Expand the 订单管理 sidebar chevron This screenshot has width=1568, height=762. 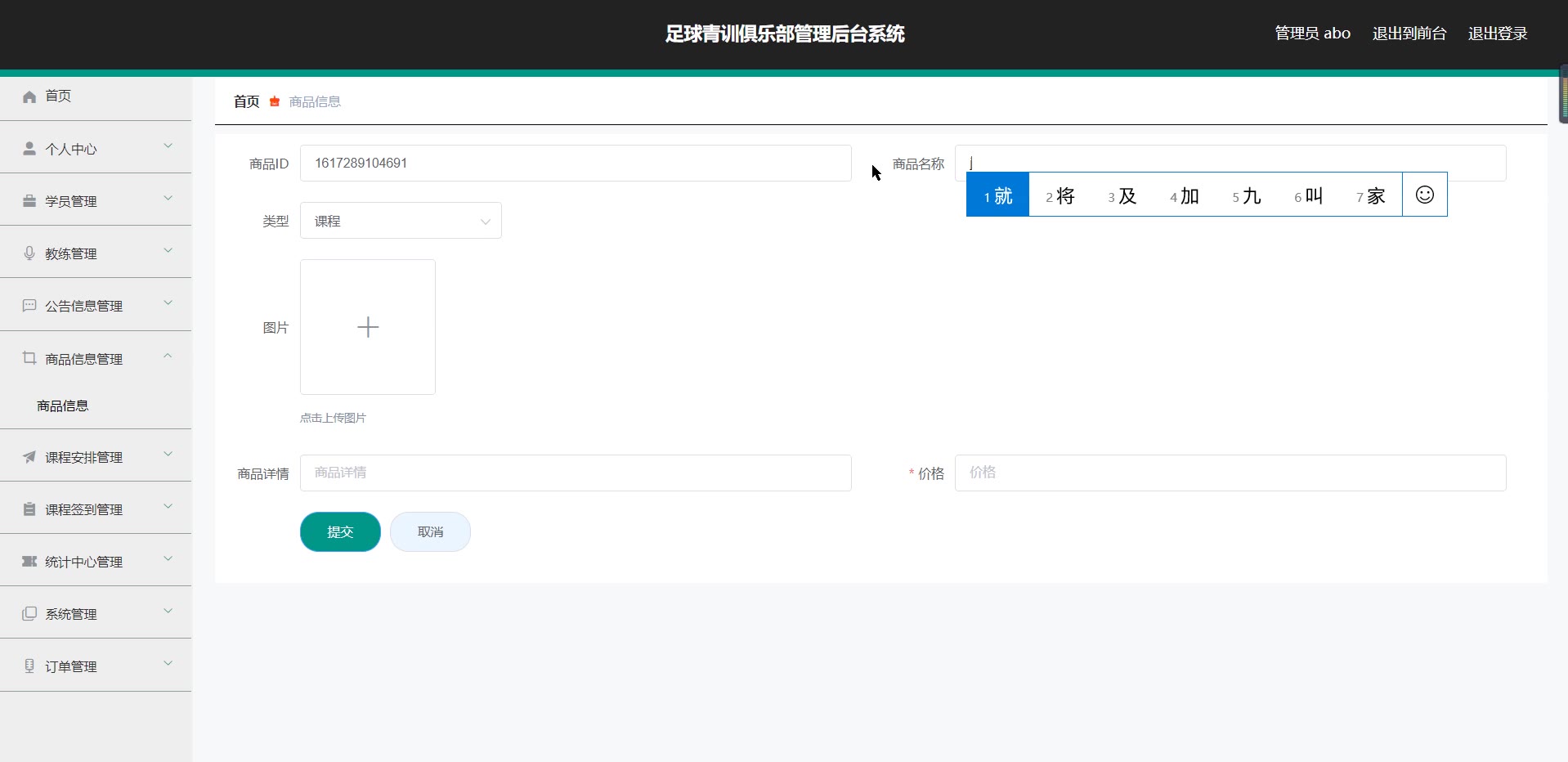[x=168, y=664]
